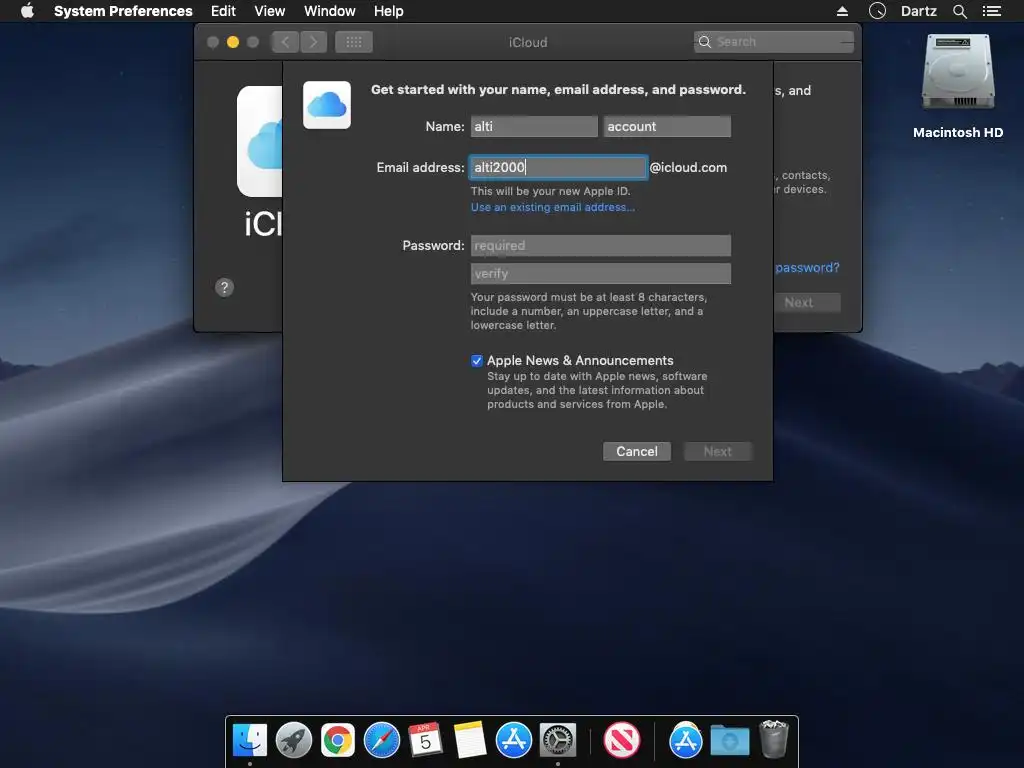Click the email address field with alti2000

coord(558,167)
